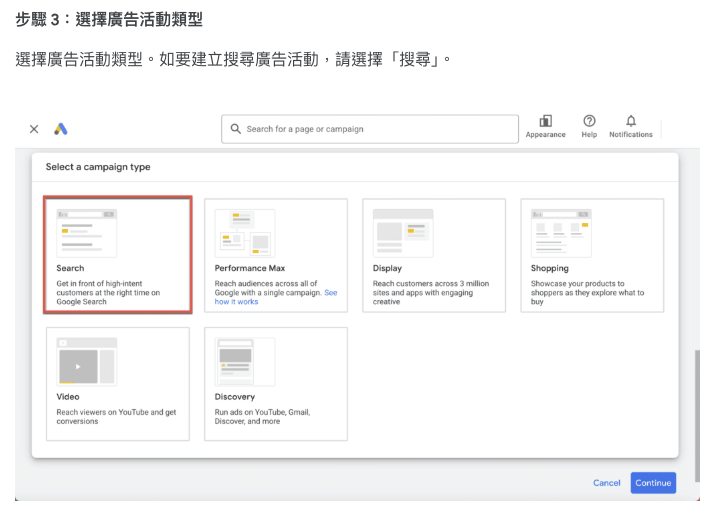This screenshot has height=515, width=718.
Task: Click the Cancel link
Action: coord(606,483)
